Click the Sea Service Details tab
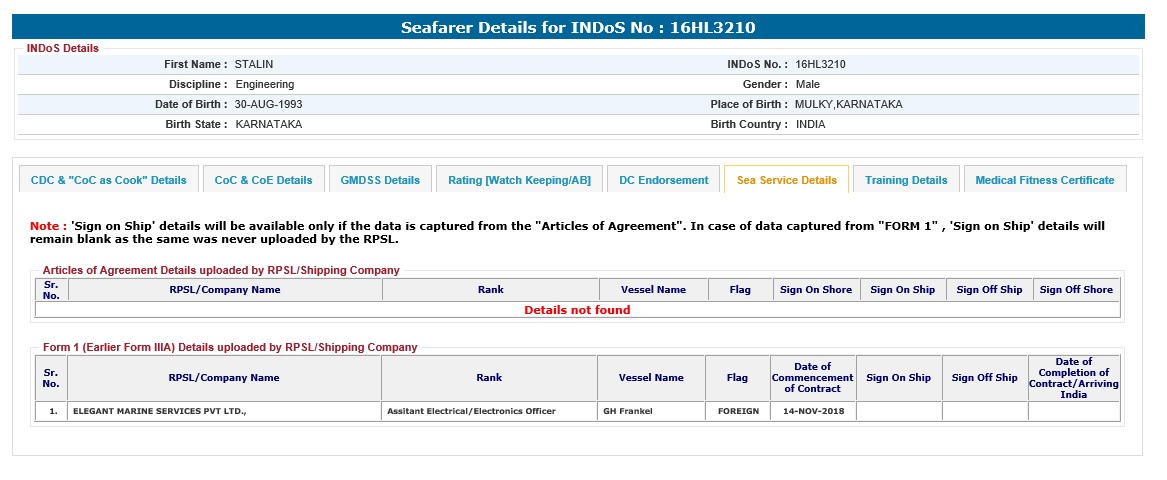Image resolution: width=1167 pixels, height=480 pixels. 786,180
